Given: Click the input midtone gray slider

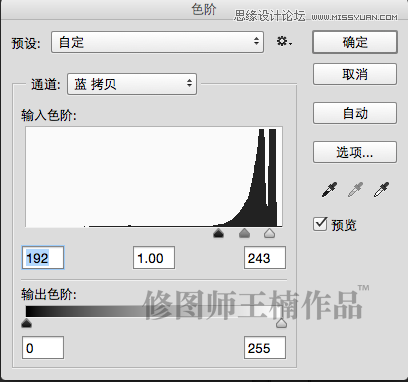Looking at the screenshot, I should tap(244, 233).
